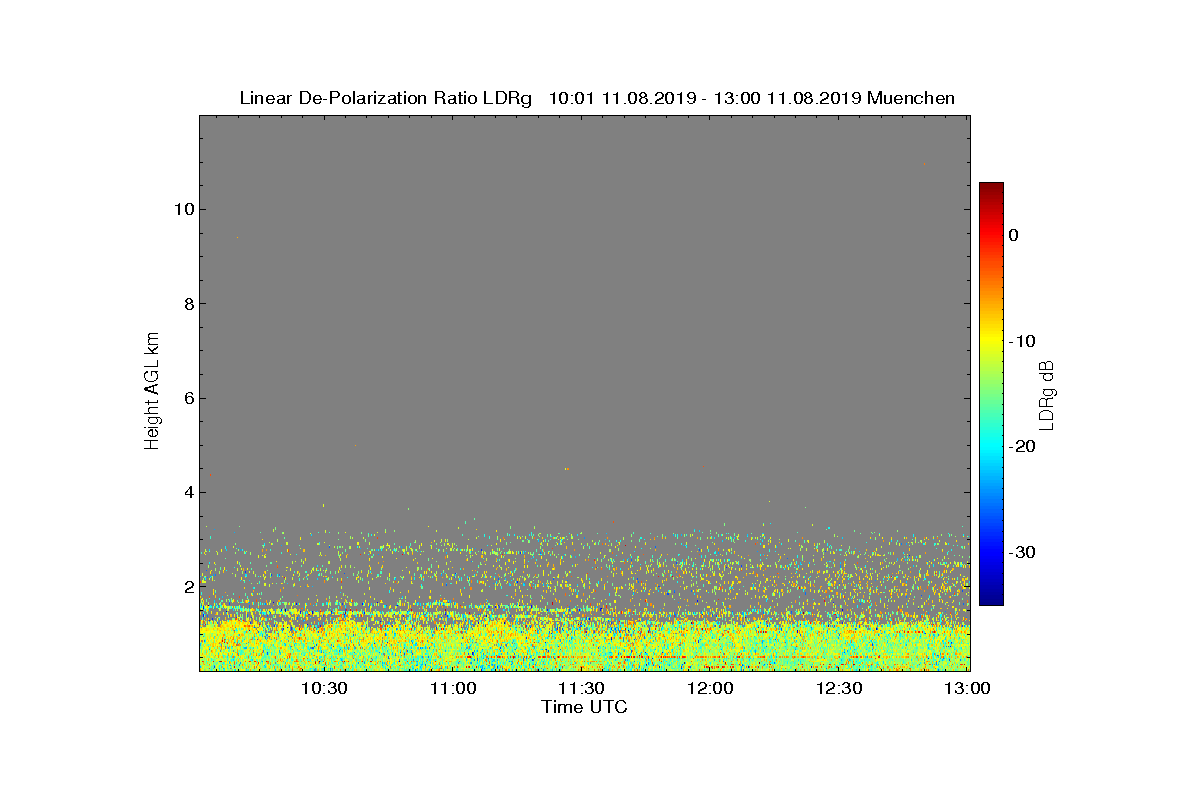1200x800 pixels.
Task: Click the height tick label '10'
Action: [x=182, y=209]
